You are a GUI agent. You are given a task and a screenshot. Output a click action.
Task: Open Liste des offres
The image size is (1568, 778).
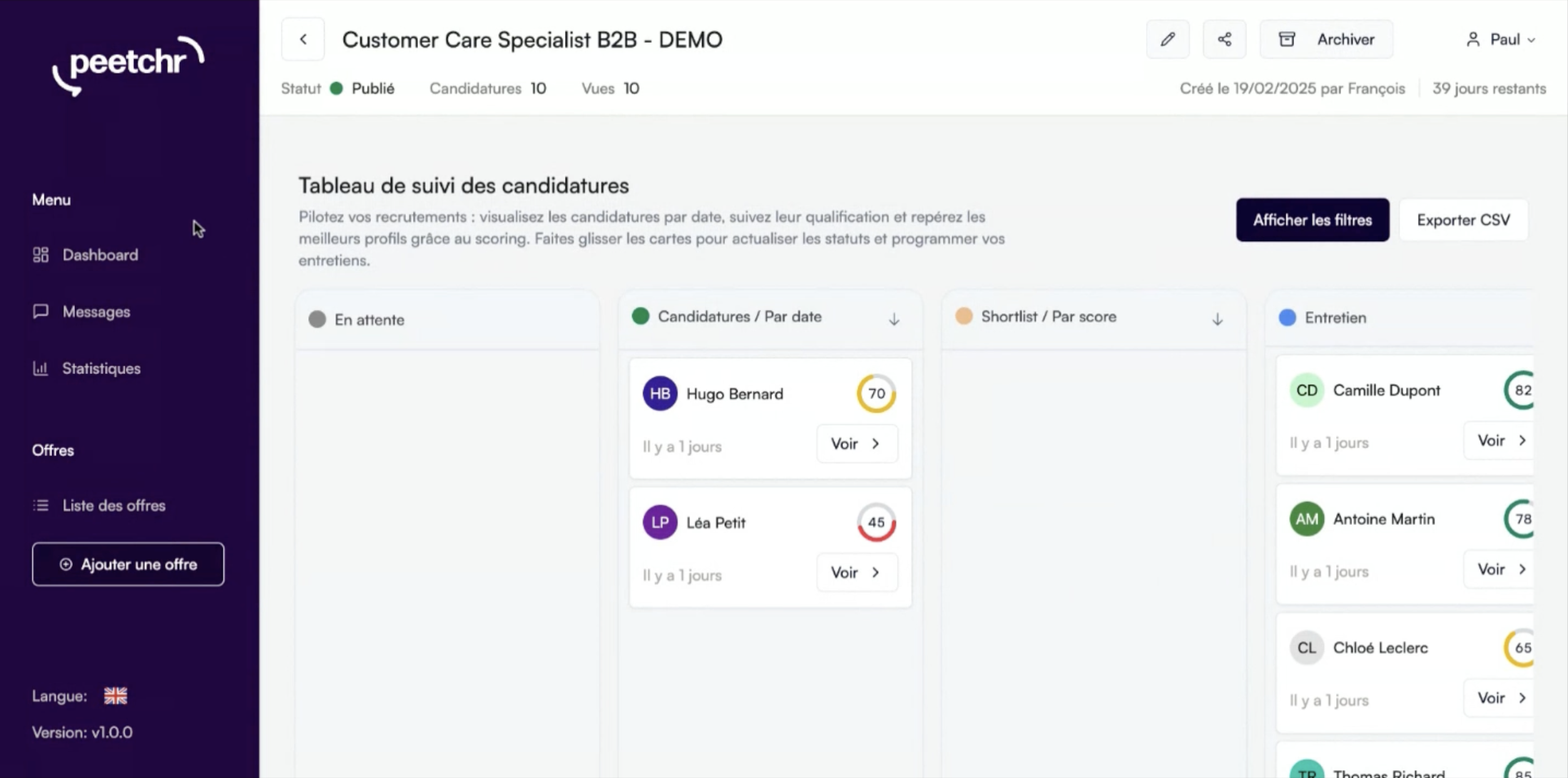point(113,505)
